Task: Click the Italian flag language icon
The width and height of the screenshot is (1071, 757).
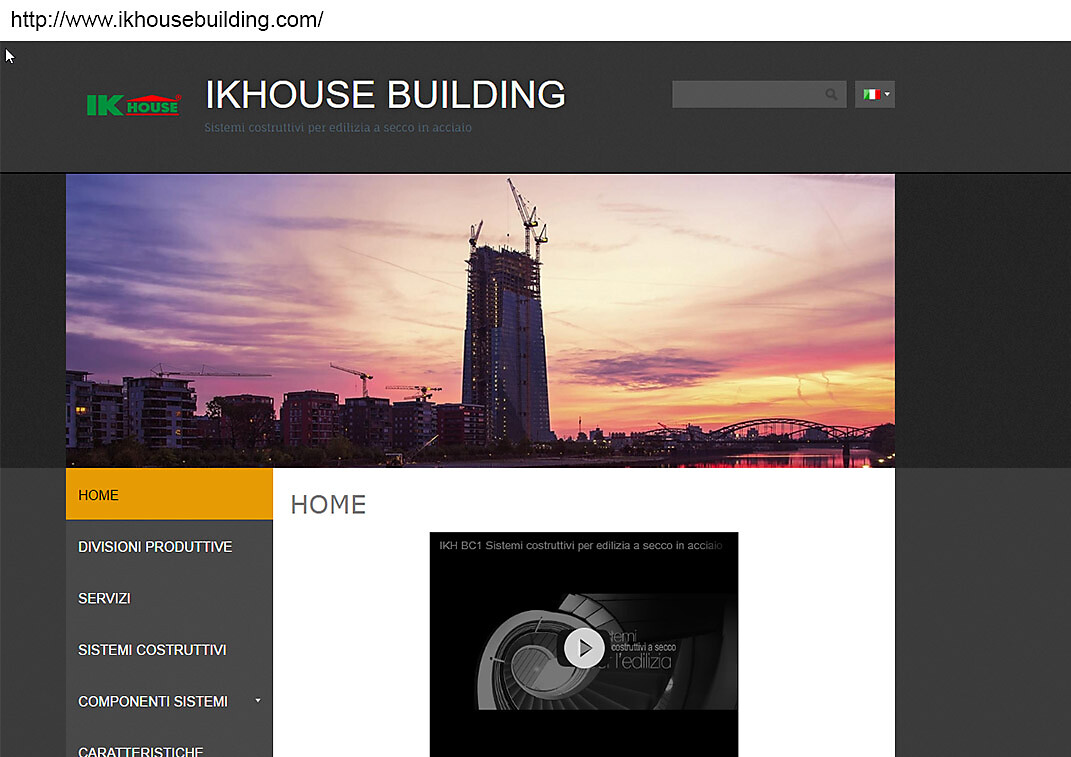Action: [x=869, y=93]
